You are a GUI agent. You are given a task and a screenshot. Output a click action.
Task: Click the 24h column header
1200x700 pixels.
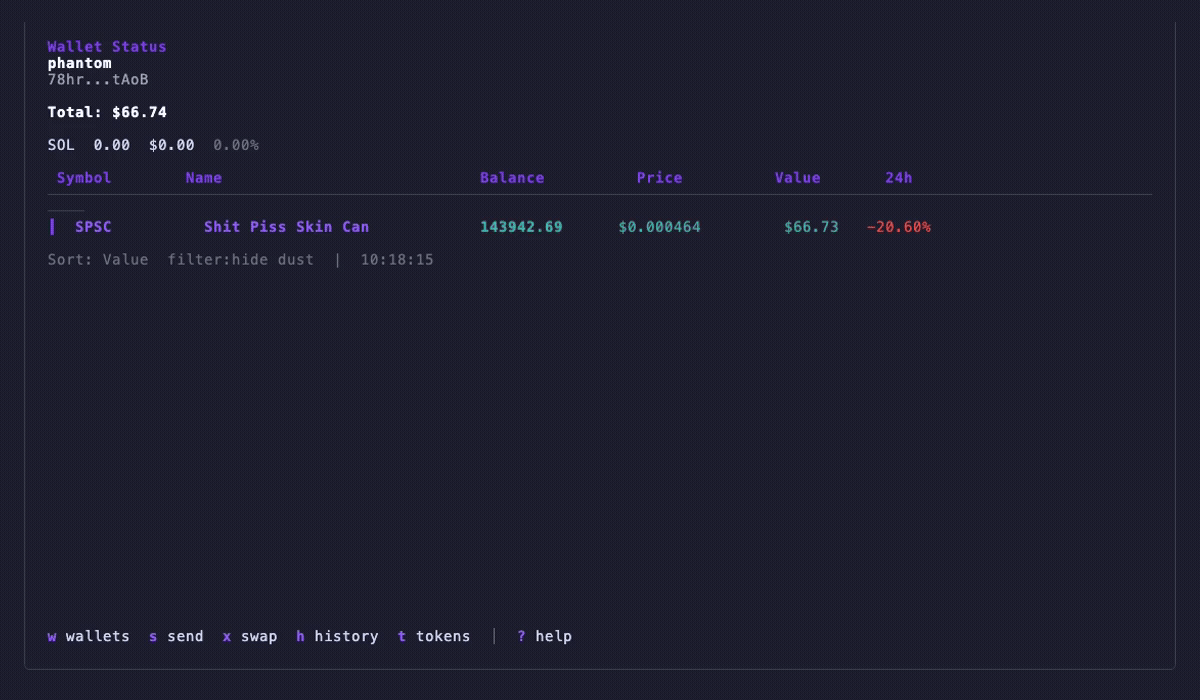899,178
